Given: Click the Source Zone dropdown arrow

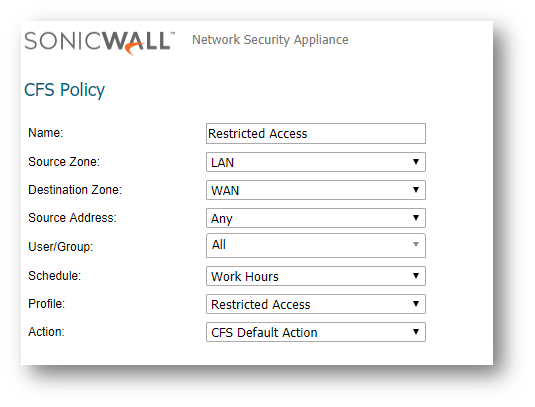Looking at the screenshot, I should (x=416, y=162).
